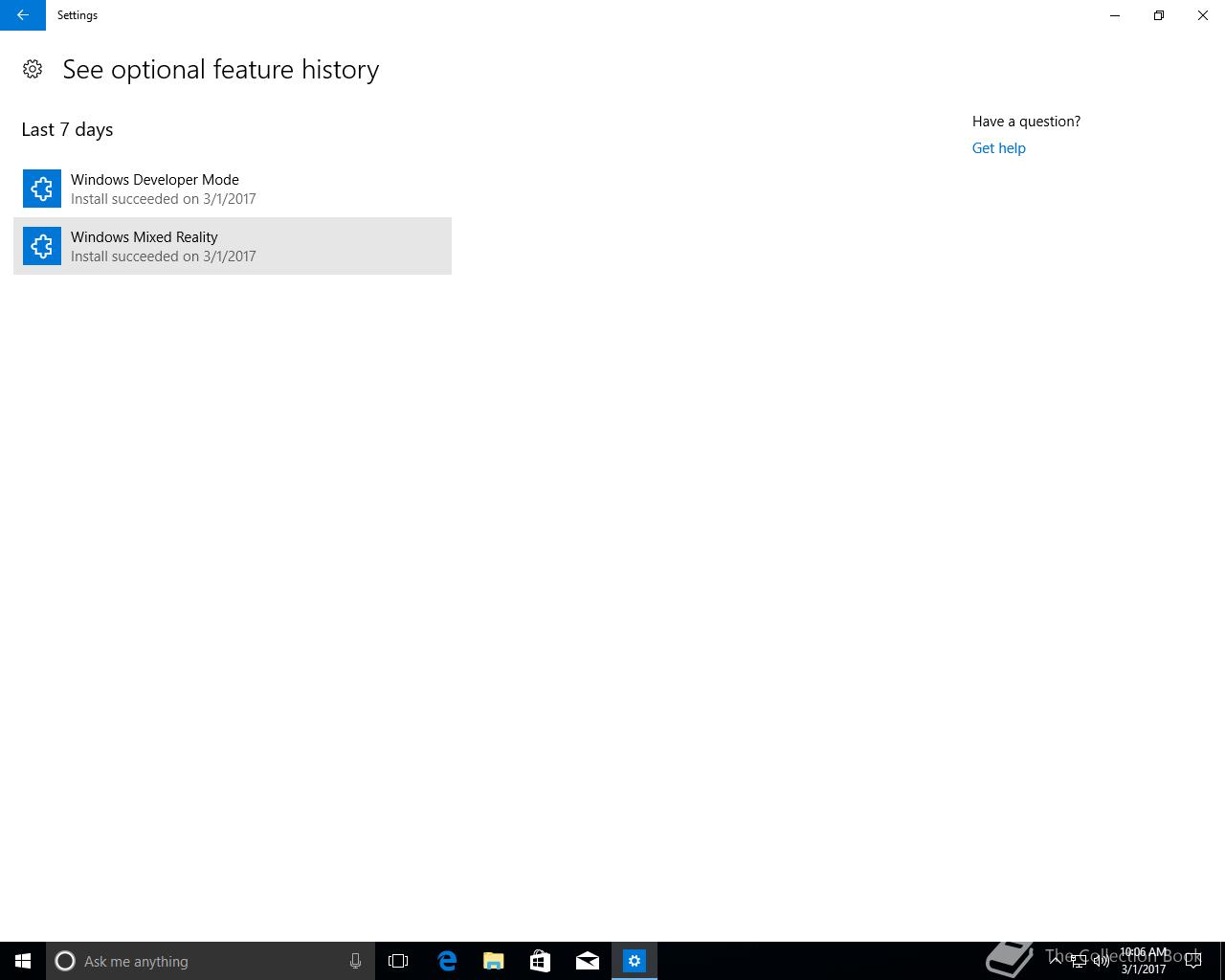Select the Windows Mixed Reality entry
The width and height of the screenshot is (1225, 980).
tap(233, 246)
